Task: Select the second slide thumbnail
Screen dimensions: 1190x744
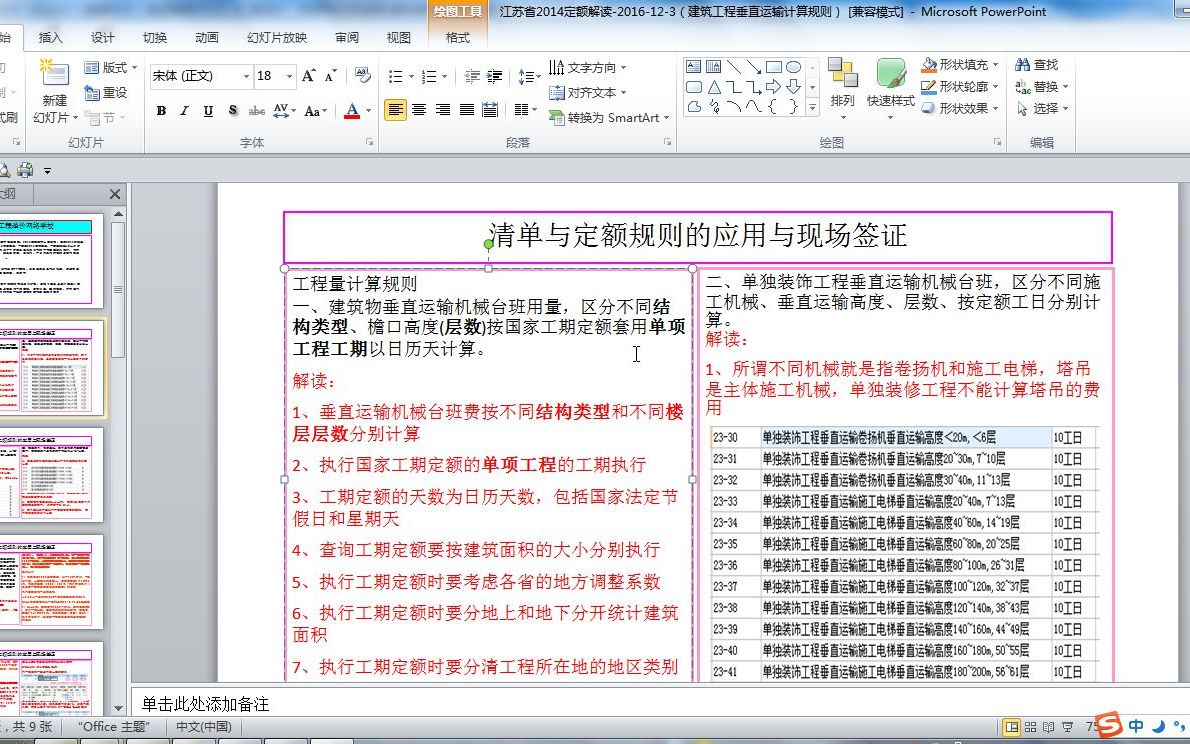Action: 48,370
